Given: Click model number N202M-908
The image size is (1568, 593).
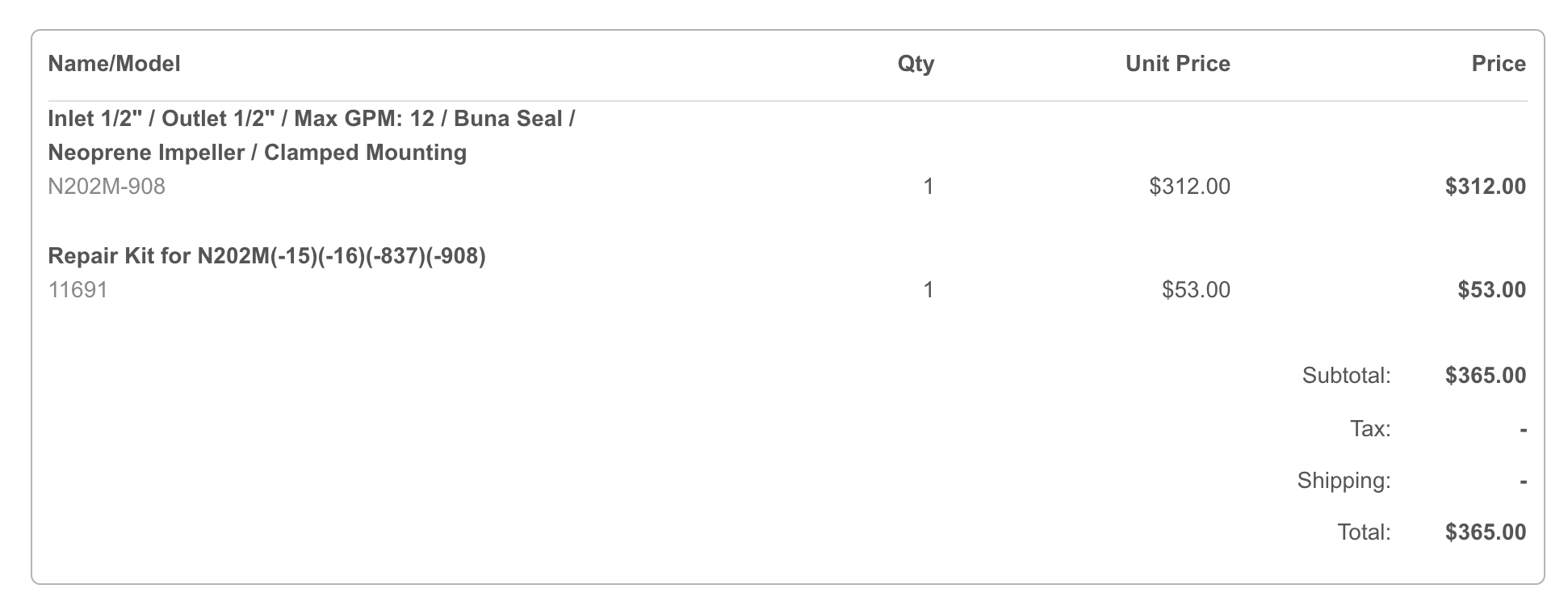Looking at the screenshot, I should tap(107, 187).
